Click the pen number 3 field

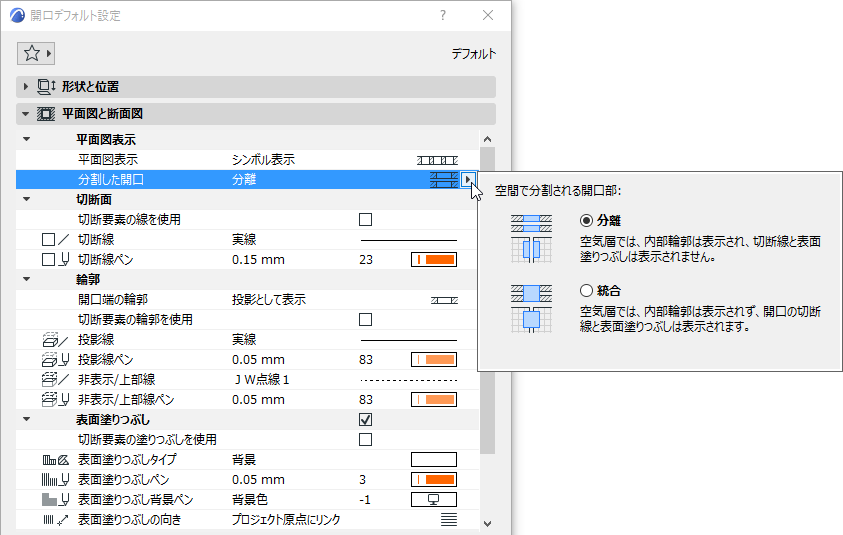point(362,480)
